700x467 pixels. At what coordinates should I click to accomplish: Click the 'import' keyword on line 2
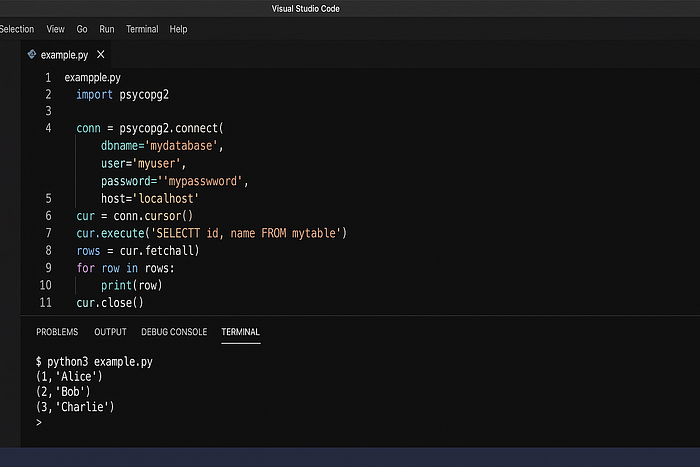pos(94,95)
